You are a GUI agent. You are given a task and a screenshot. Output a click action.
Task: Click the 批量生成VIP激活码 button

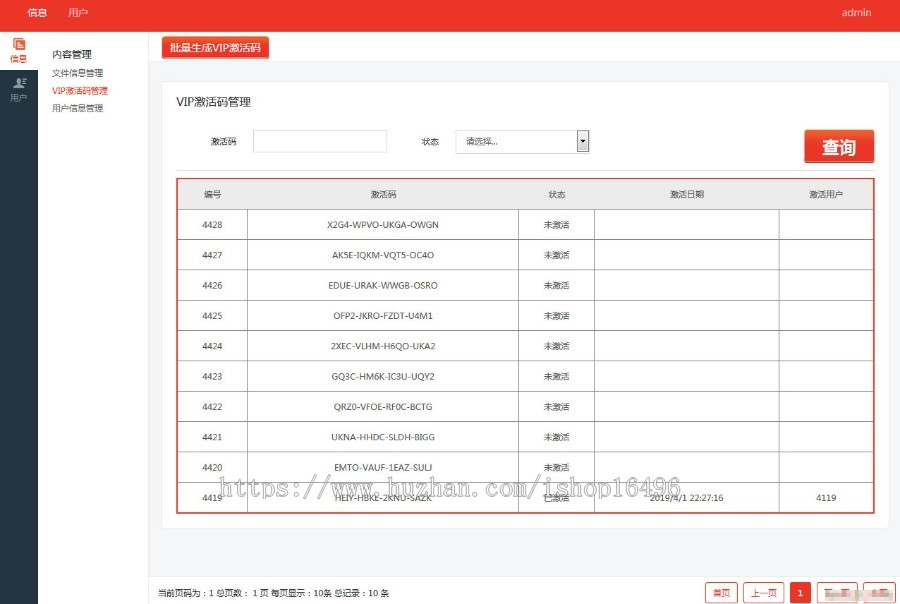coord(215,47)
